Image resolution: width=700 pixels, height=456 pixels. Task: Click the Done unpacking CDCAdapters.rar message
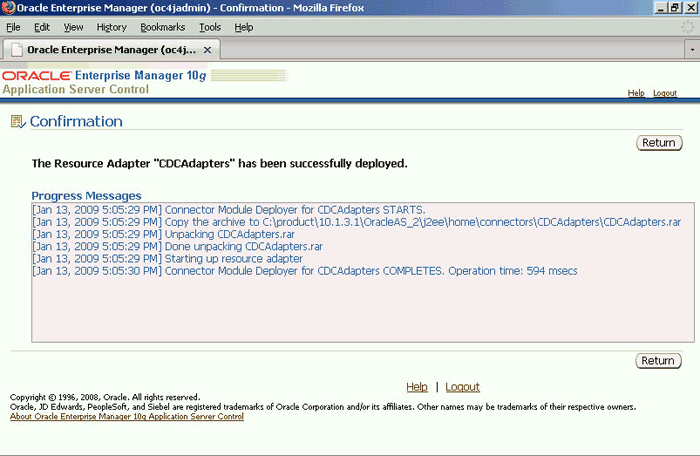[x=177, y=247]
